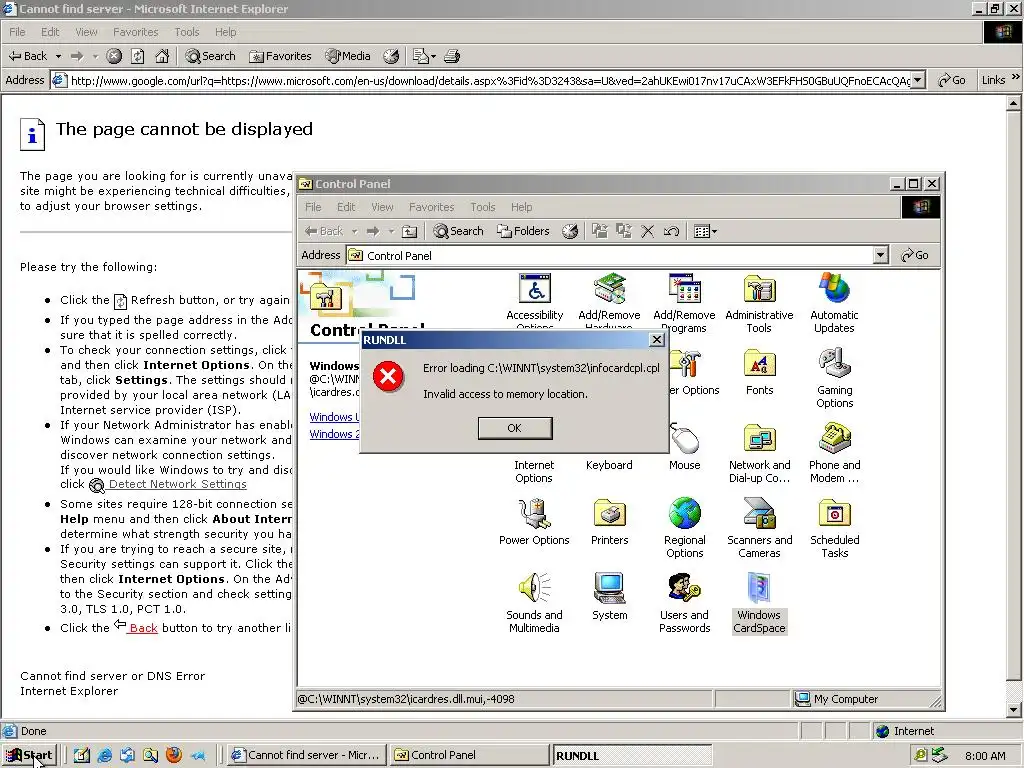Click History icon in Internet Explorer toolbar

pos(391,56)
